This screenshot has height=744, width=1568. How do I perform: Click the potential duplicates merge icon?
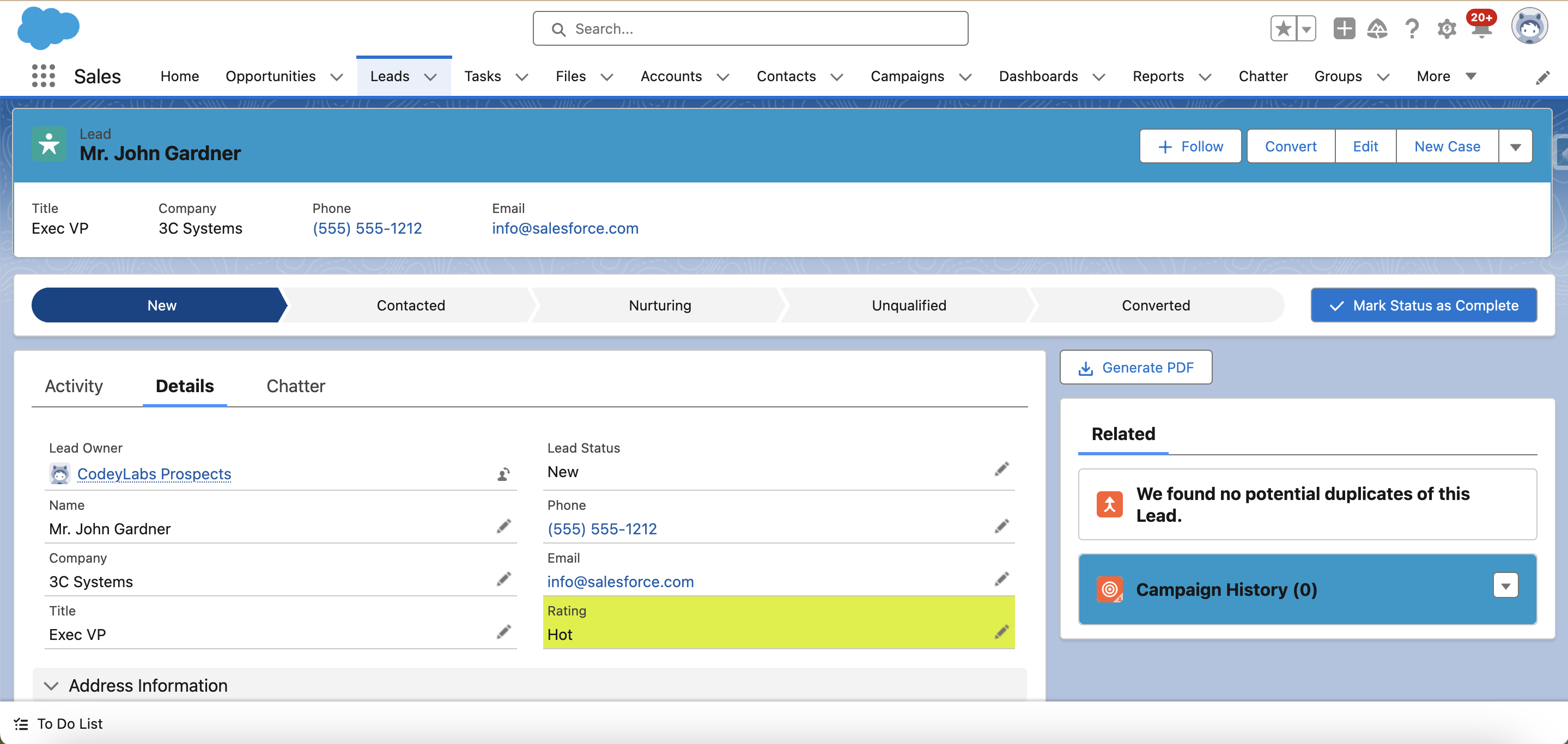[x=1110, y=504]
